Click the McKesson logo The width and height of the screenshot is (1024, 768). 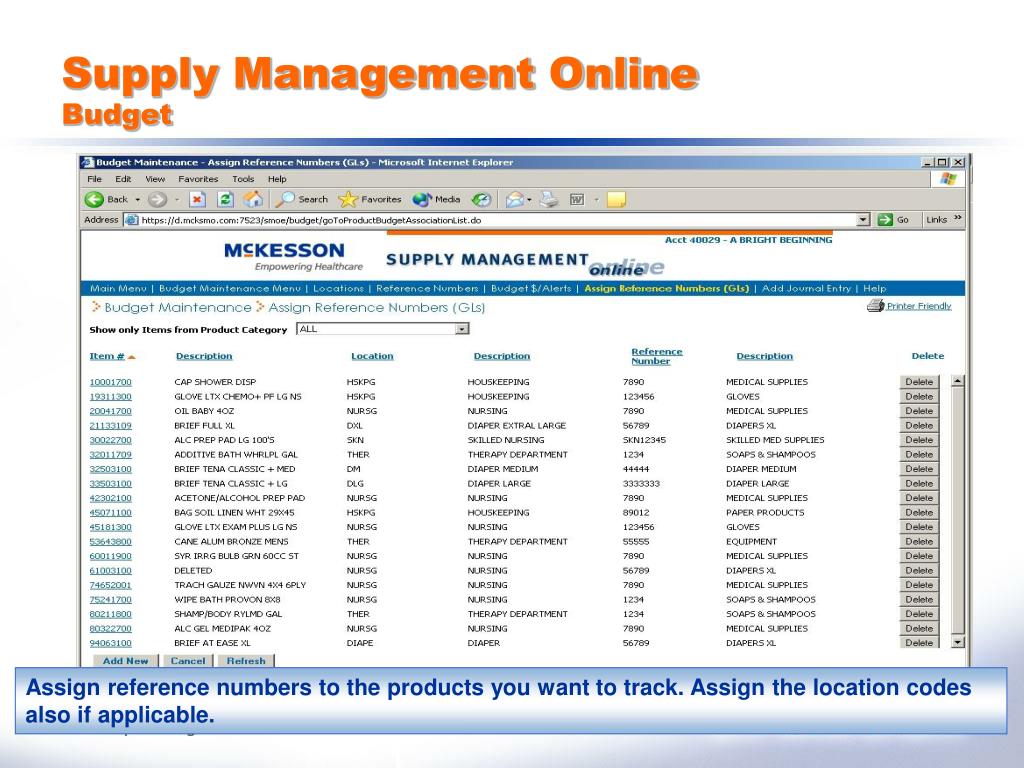(x=293, y=257)
